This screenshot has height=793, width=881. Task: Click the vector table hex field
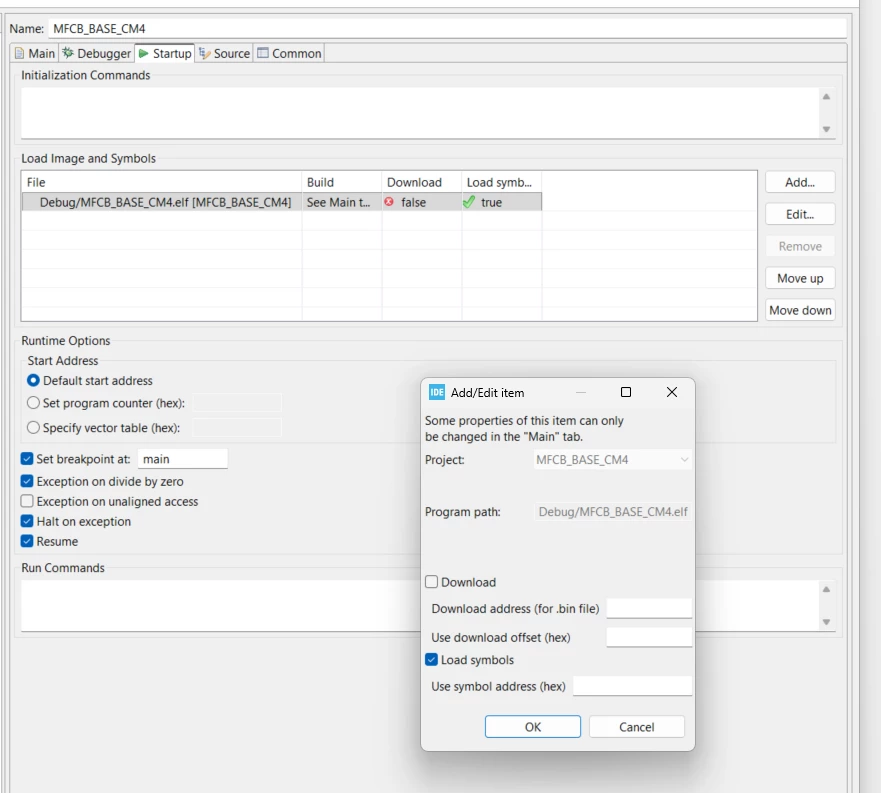pos(237,428)
